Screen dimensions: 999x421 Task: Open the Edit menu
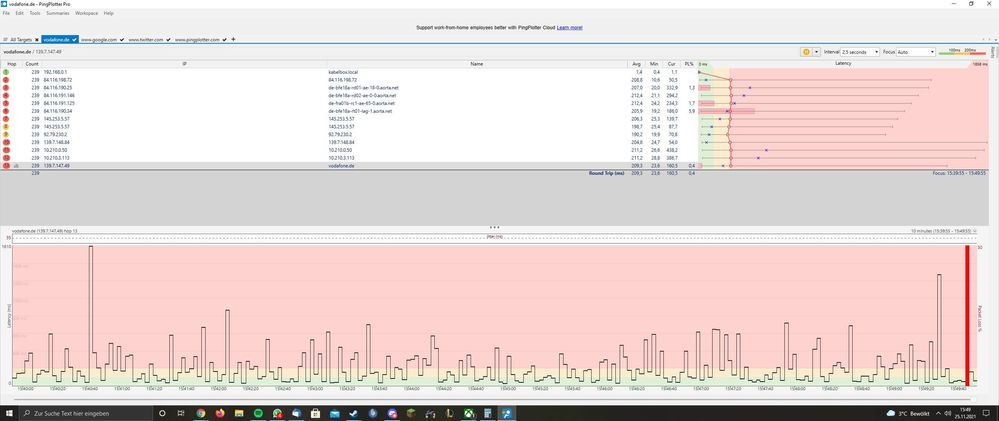tap(19, 13)
